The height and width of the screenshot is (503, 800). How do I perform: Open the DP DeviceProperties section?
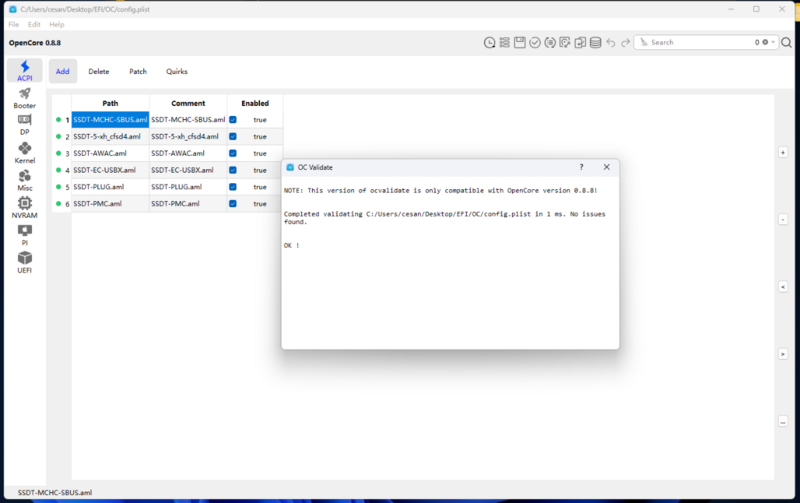[x=24, y=125]
